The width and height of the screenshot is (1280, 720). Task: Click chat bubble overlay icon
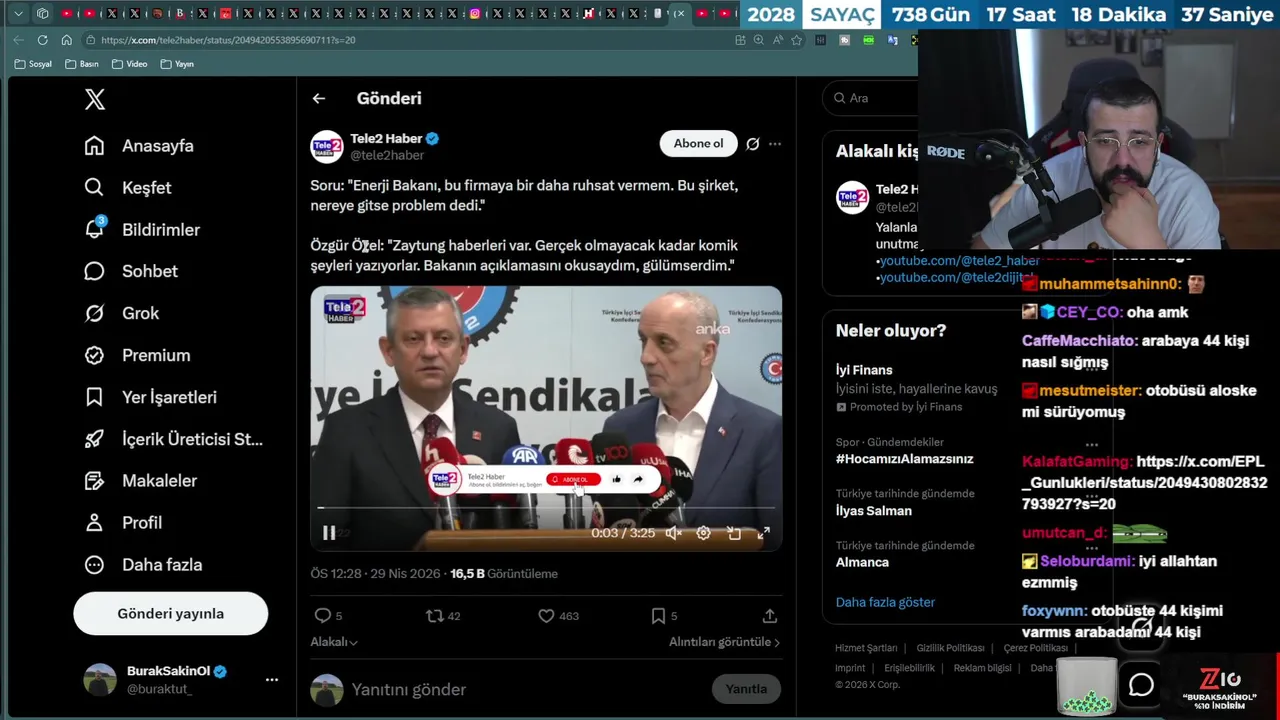pos(1141,685)
